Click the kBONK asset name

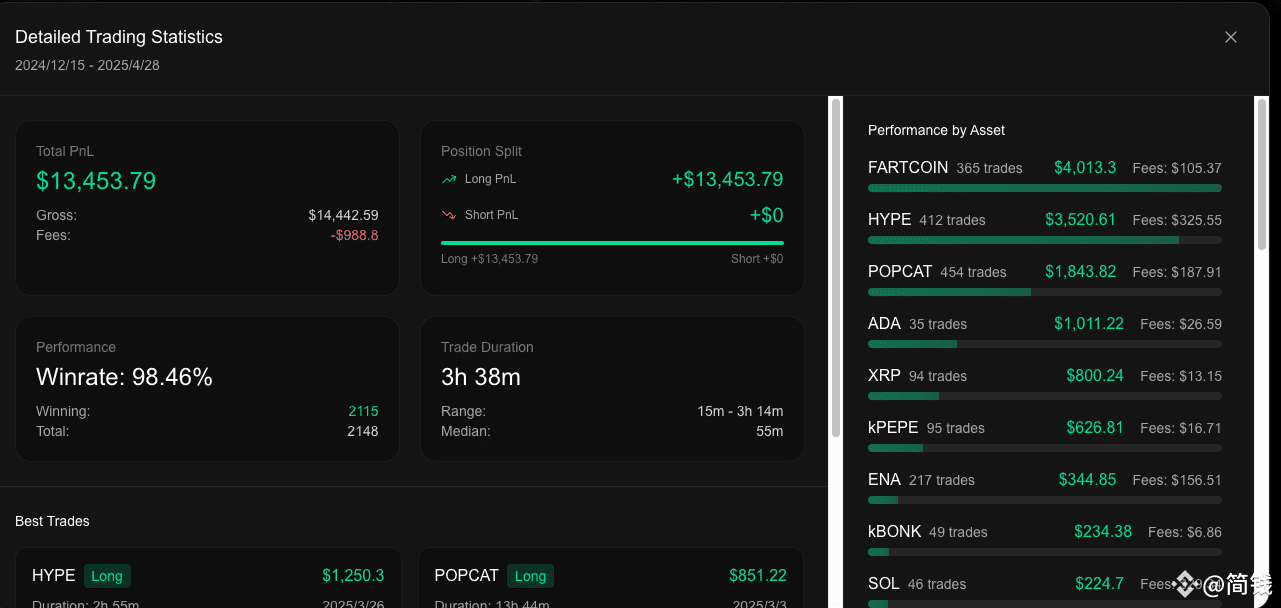[x=894, y=532]
